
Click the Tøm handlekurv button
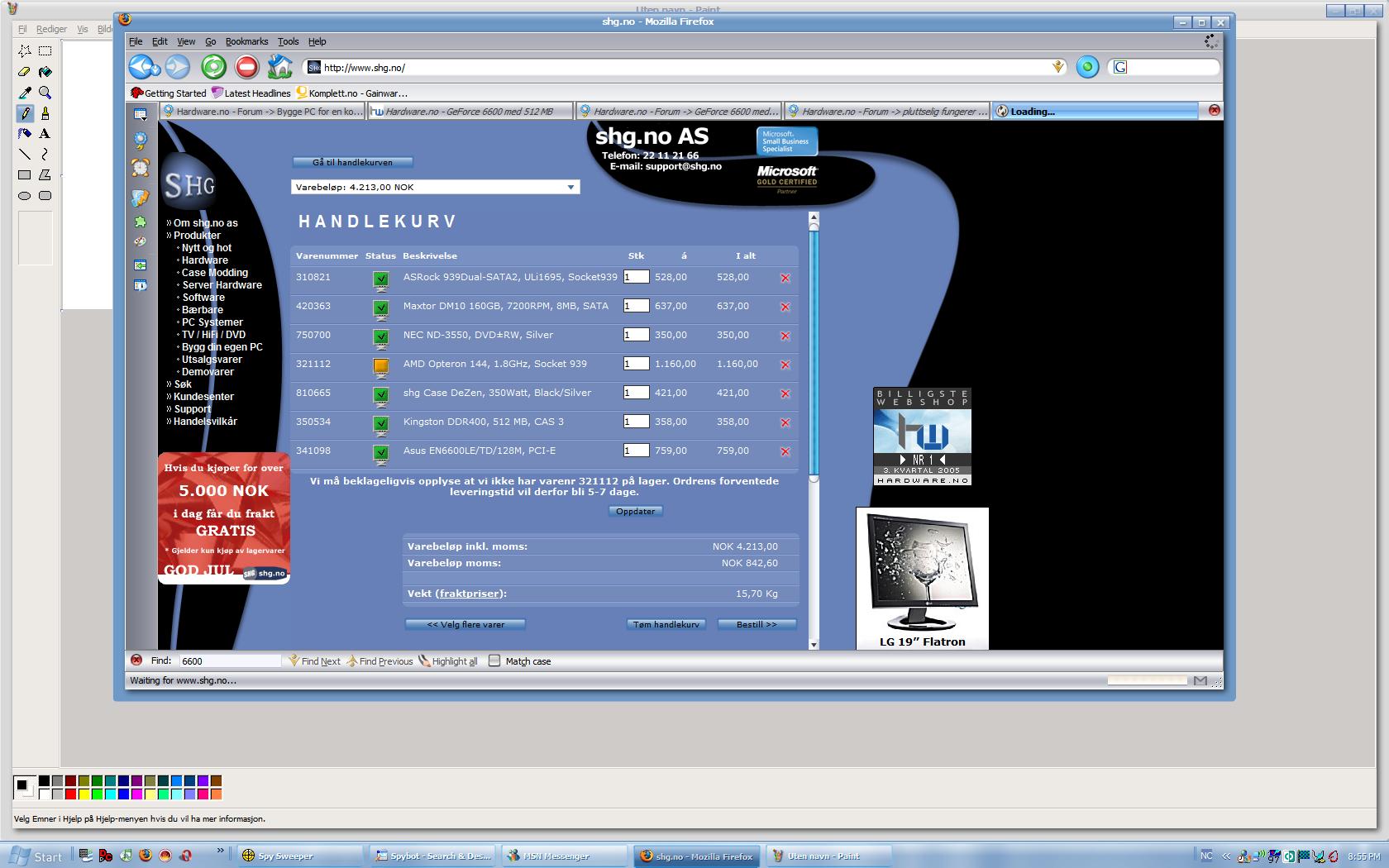tap(666, 624)
